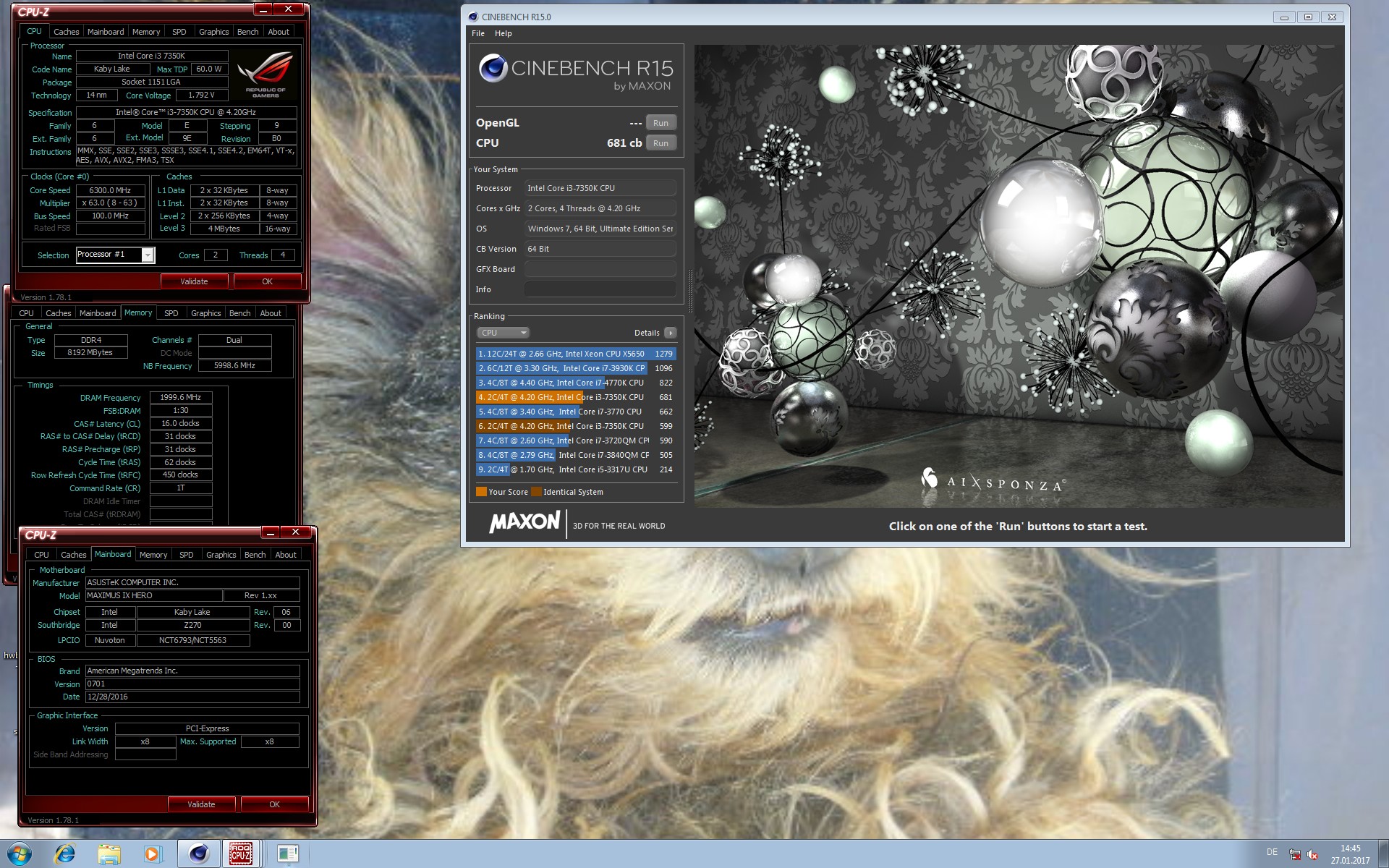
Task: Select ranking row i7-3840QM 505
Action: point(576,455)
